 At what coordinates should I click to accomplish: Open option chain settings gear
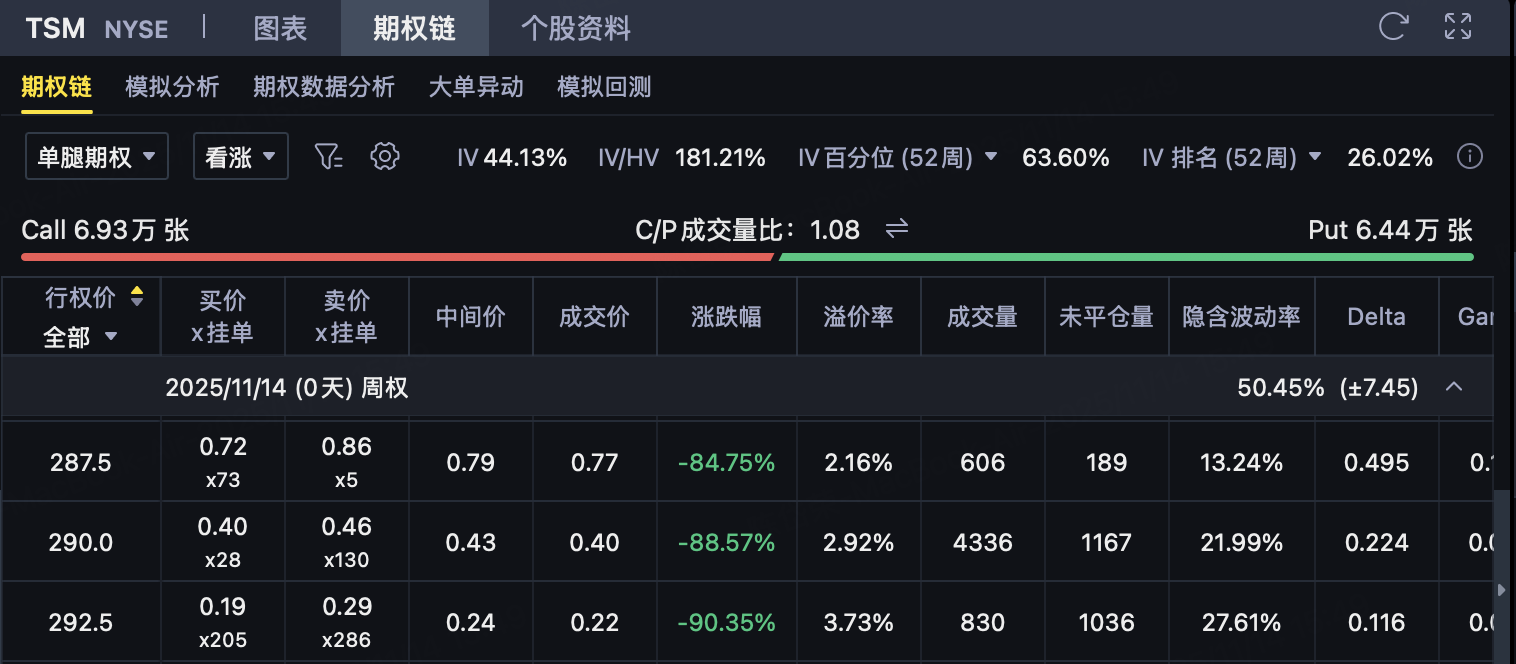click(385, 157)
